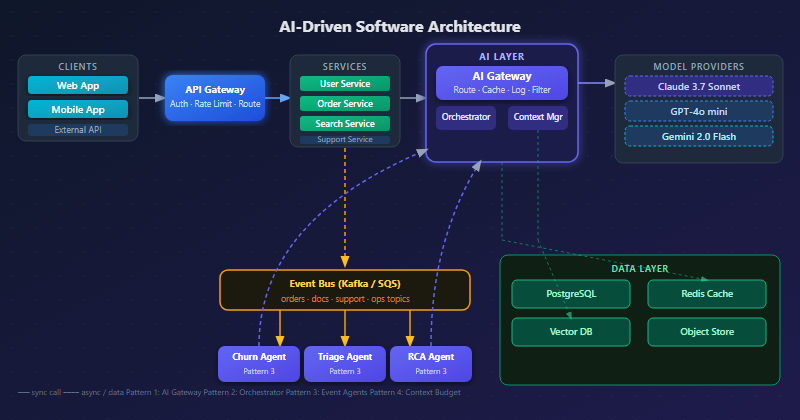Click 'Pattern 3' under Churn Agent
Image resolution: width=800 pixels, height=420 pixels.
259,371
